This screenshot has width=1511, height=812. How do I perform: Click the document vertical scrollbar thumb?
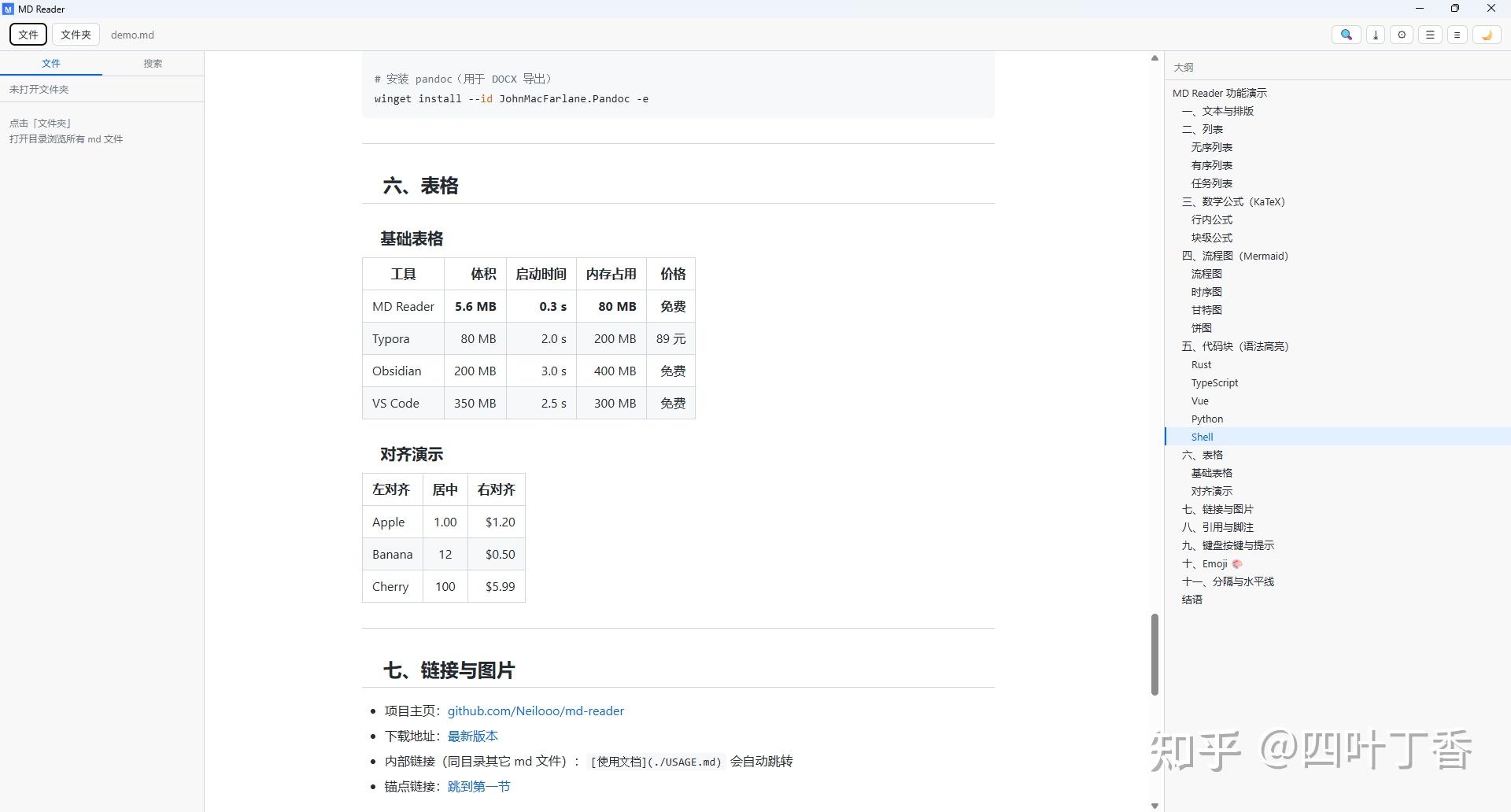coord(1154,655)
